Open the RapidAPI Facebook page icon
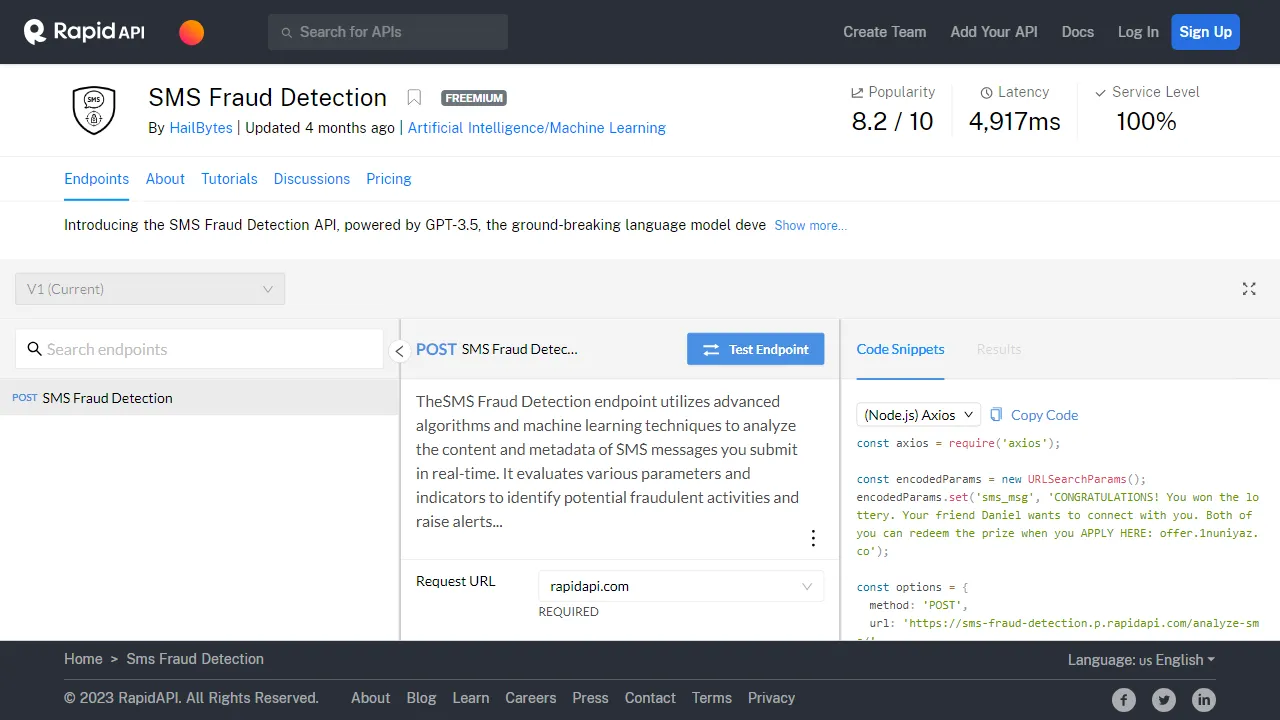The height and width of the screenshot is (720, 1280). 1124,700
